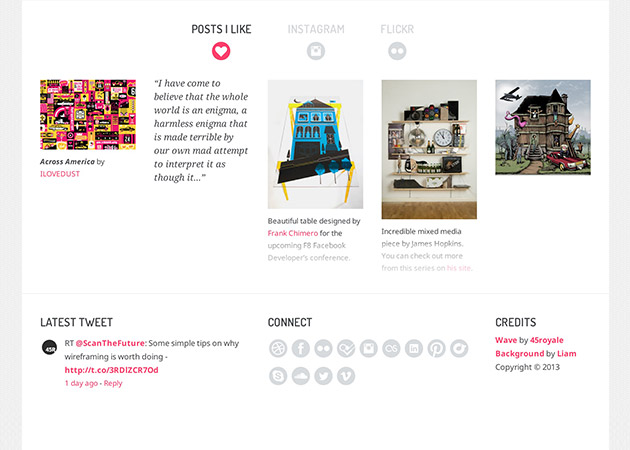630x450 pixels.
Task: Click the Pinterest social icon
Action: pyautogui.click(x=437, y=349)
